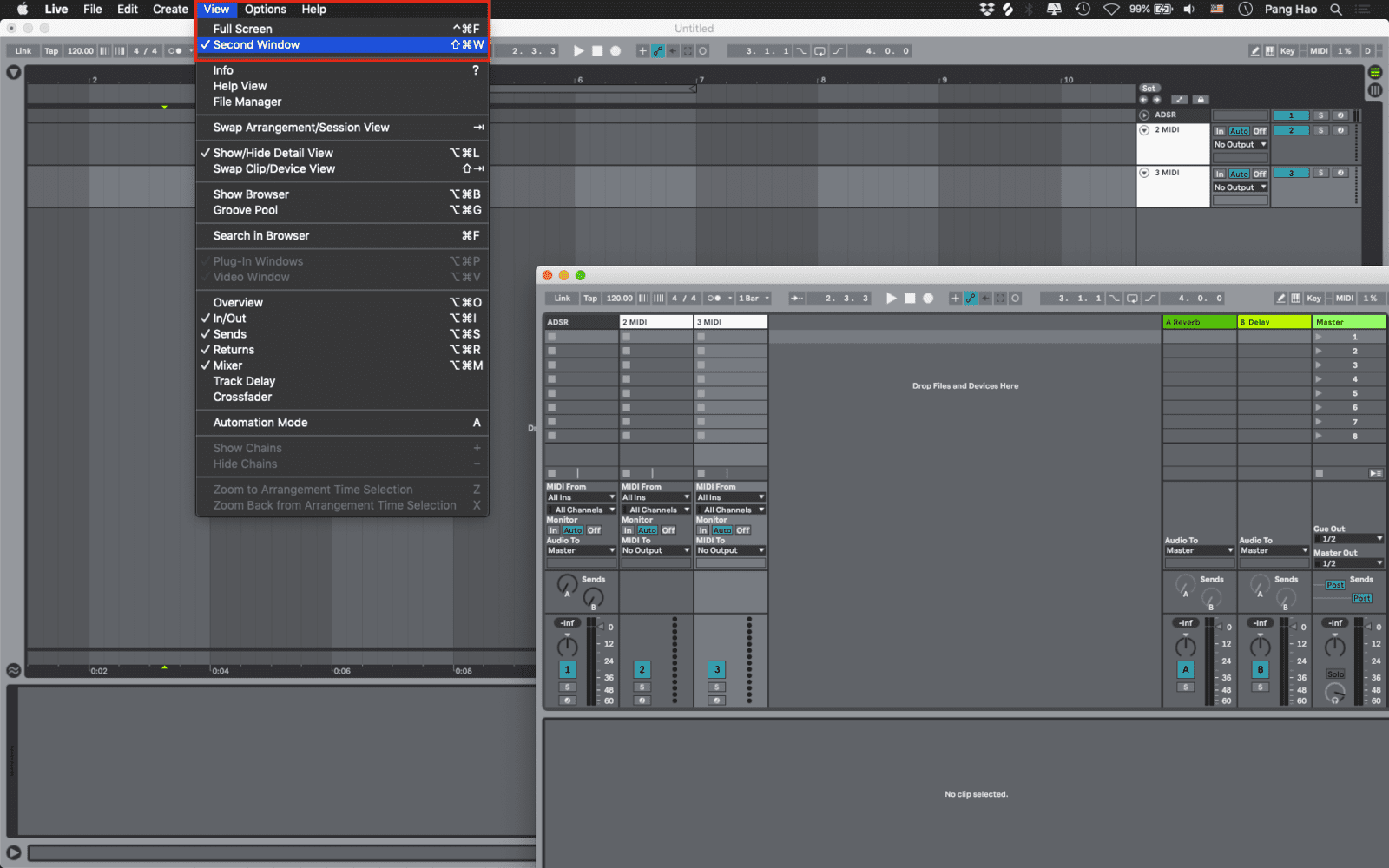Toggle track 1 activator in Session mixer
The height and width of the screenshot is (868, 1389).
coord(567,669)
